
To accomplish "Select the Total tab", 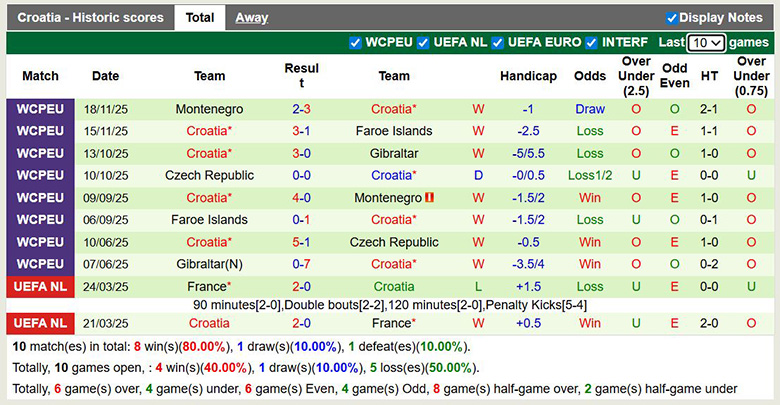I will pyautogui.click(x=199, y=18).
